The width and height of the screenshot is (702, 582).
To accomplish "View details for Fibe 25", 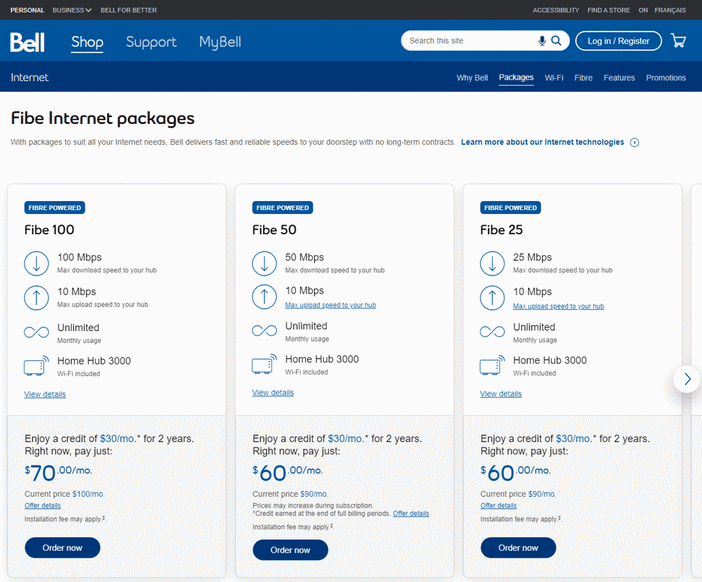I will [501, 394].
